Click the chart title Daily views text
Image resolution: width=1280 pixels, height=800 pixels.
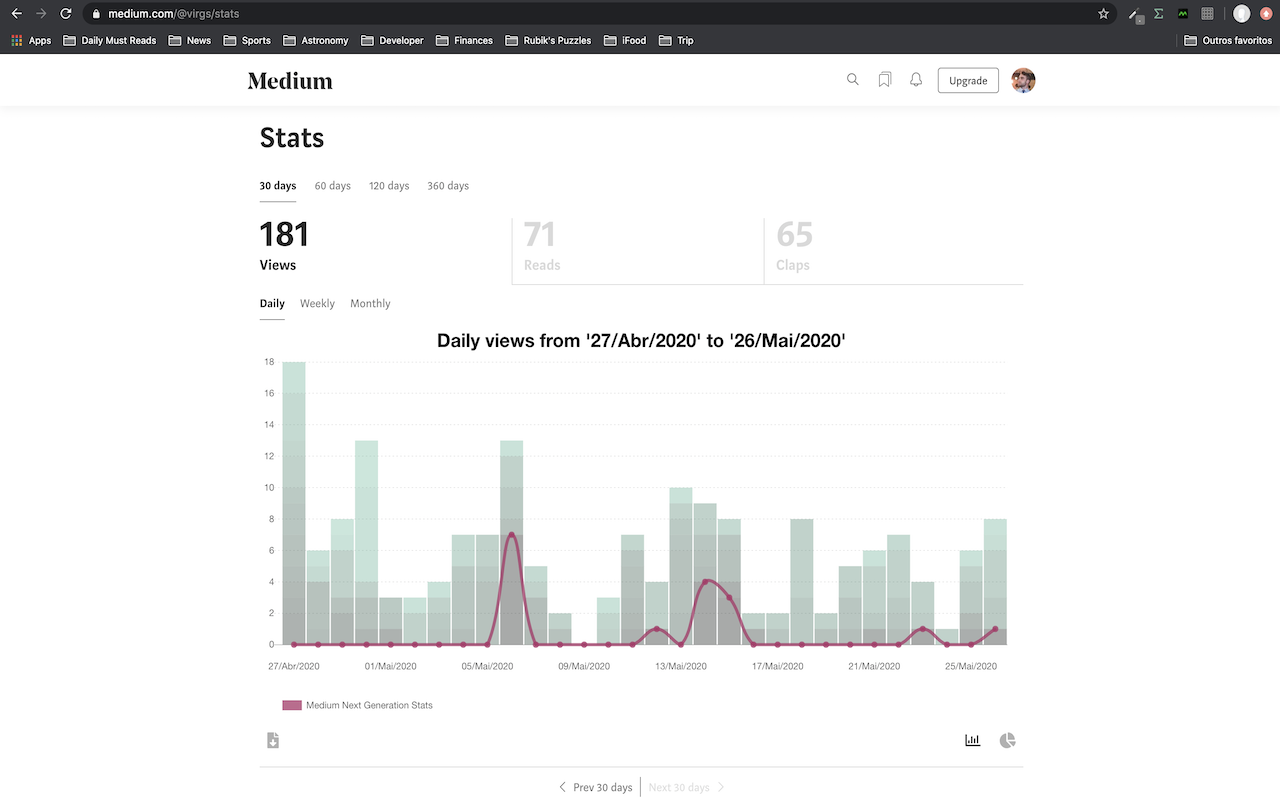tap(641, 341)
